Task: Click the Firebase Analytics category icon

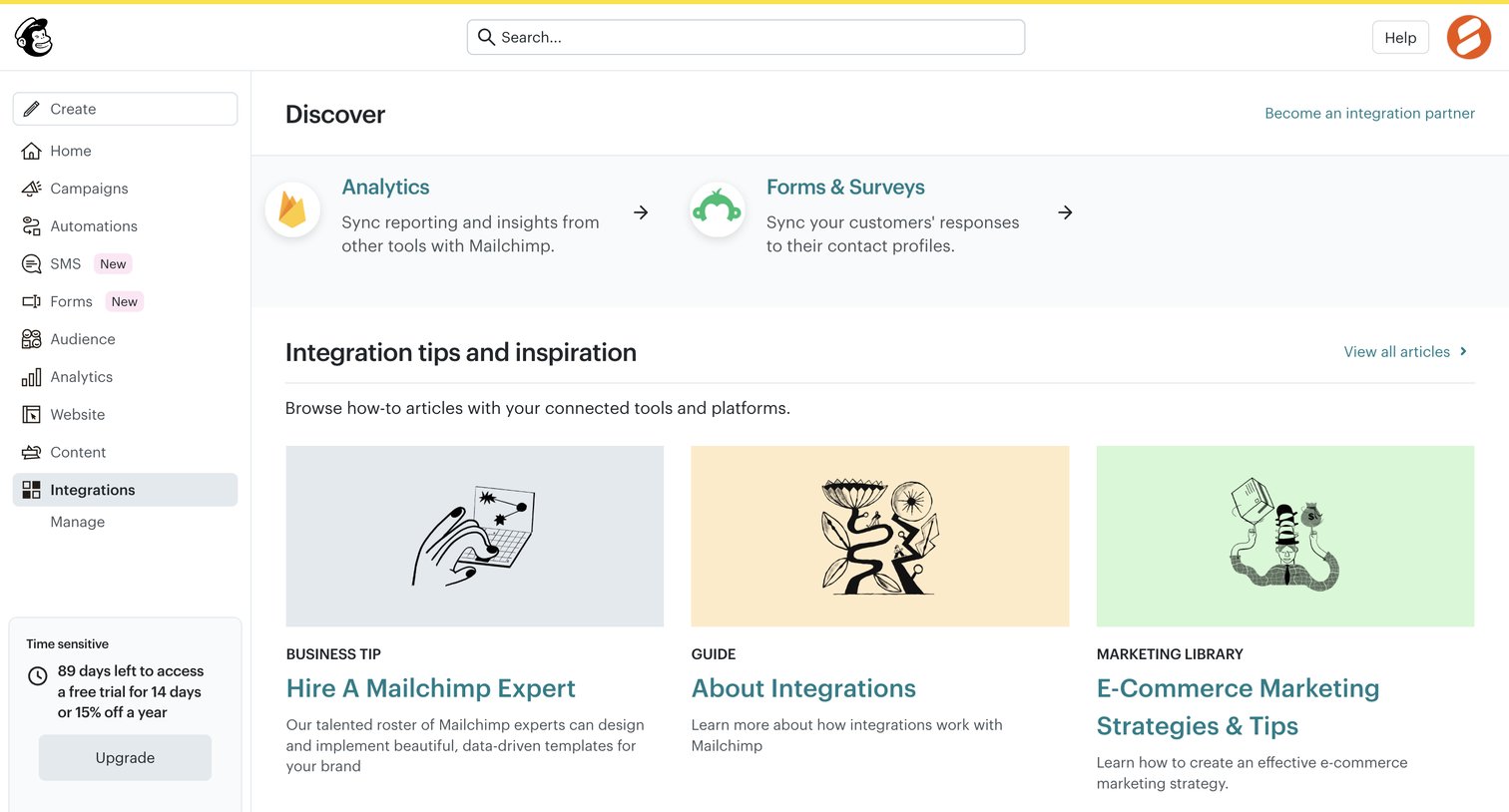Action: [292, 209]
